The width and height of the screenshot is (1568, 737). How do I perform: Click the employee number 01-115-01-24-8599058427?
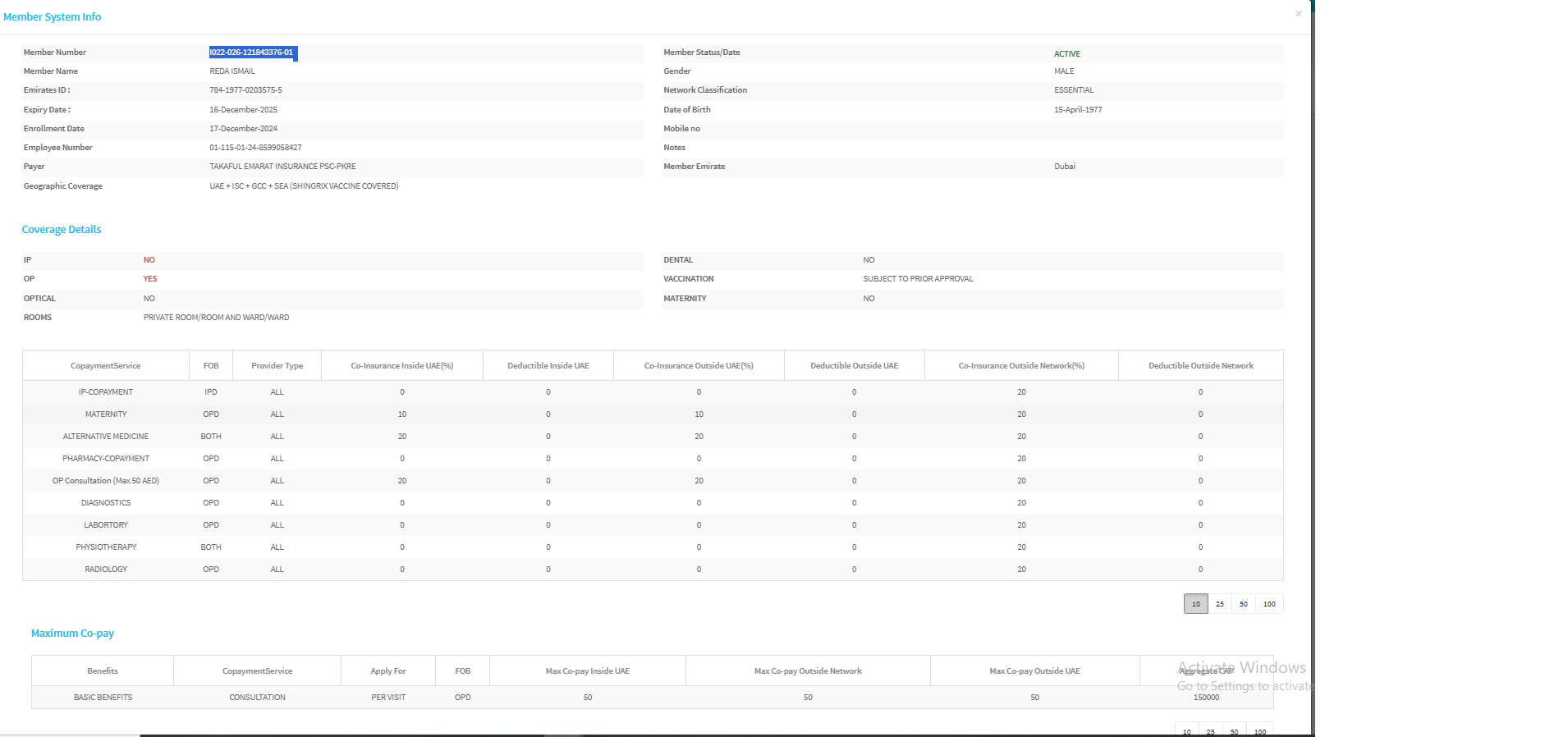(255, 148)
